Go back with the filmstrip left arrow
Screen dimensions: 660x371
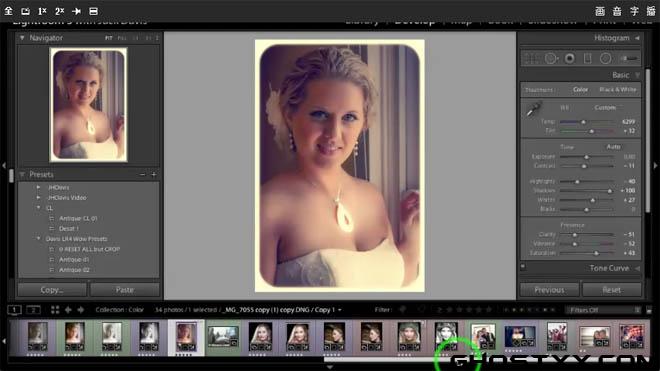68,310
